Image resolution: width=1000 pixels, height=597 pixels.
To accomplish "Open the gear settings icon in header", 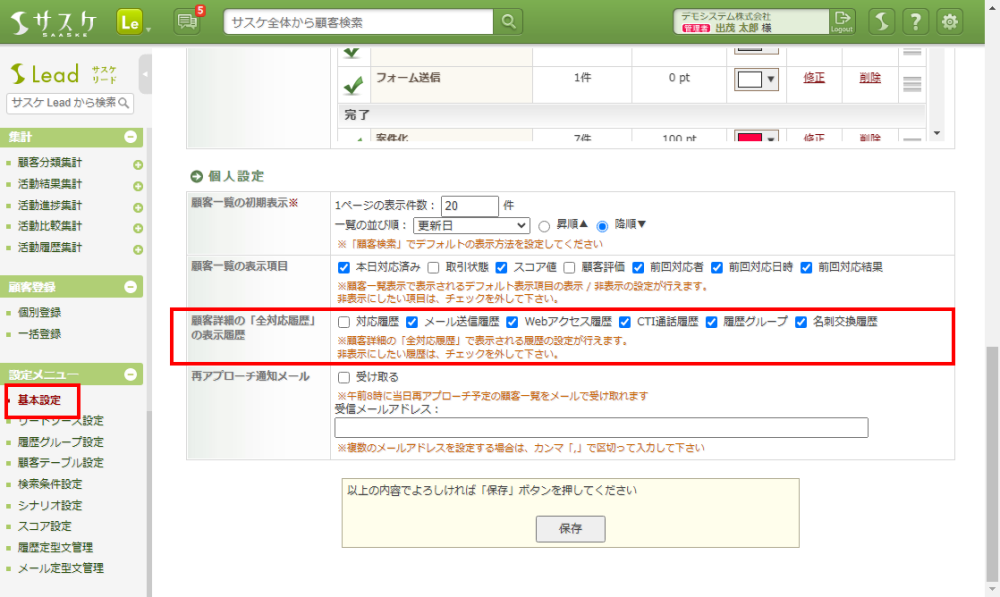I will pos(949,21).
